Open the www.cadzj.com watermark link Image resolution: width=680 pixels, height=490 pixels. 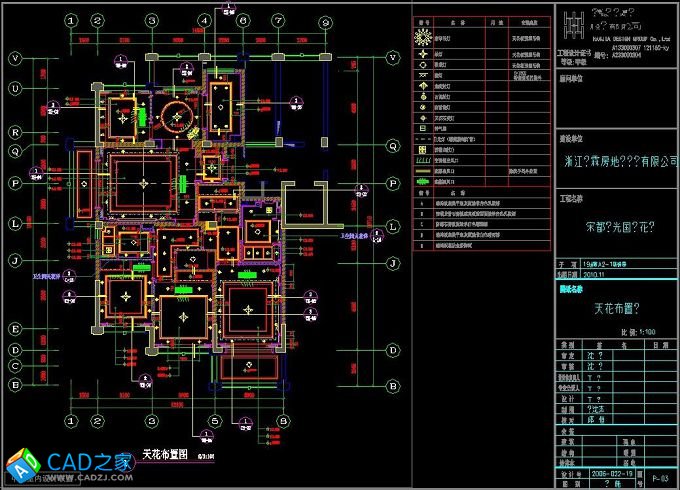click(x=100, y=480)
